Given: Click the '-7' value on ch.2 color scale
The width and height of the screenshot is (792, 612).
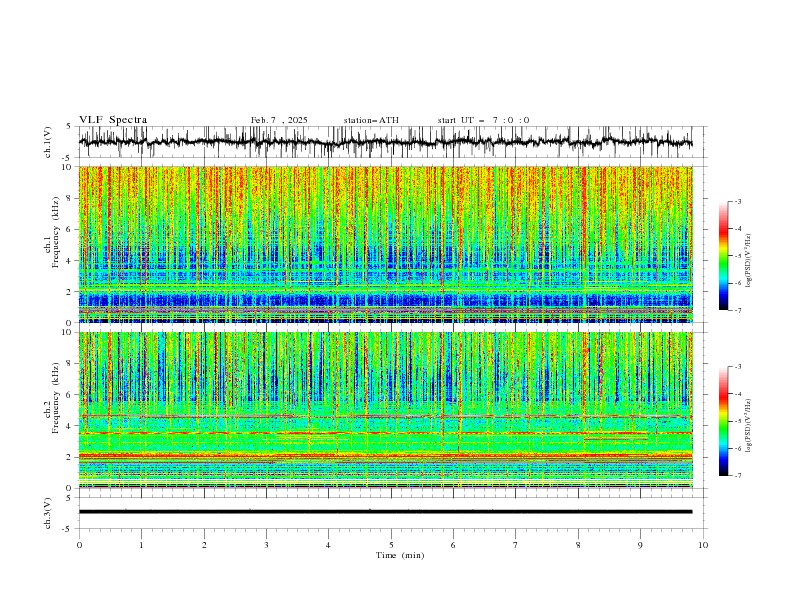Looking at the screenshot, I should (737, 475).
